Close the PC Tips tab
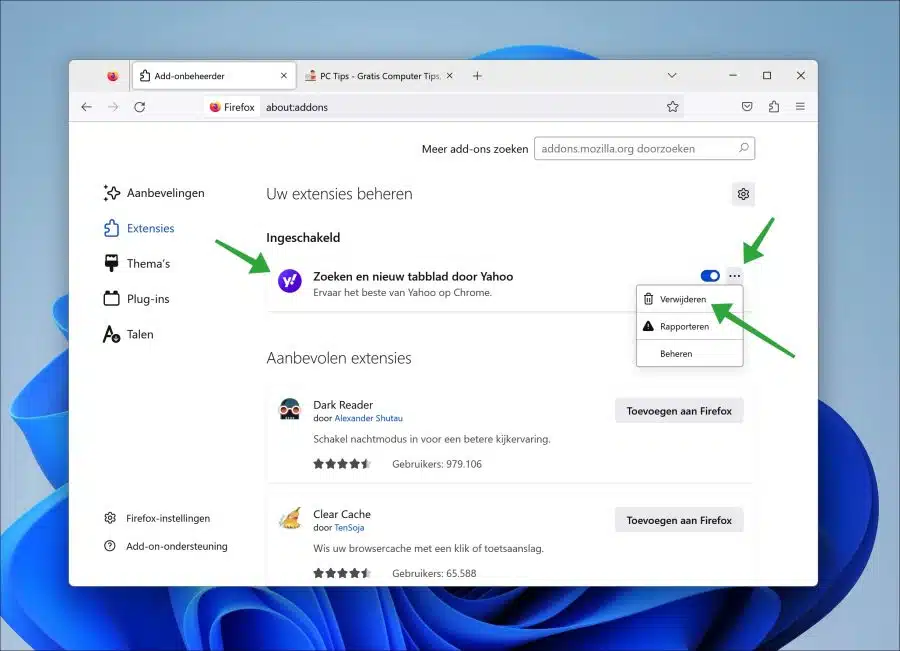This screenshot has height=651, width=900. click(x=449, y=76)
